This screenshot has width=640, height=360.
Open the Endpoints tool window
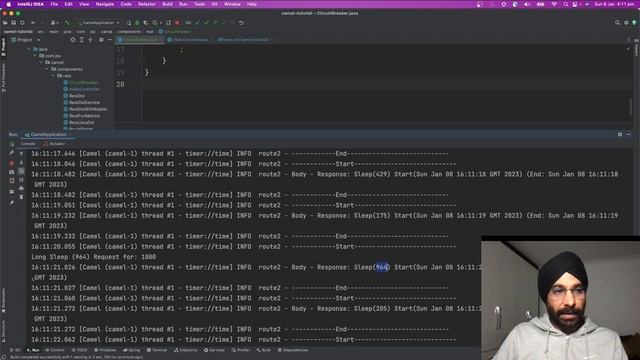(x=185, y=350)
